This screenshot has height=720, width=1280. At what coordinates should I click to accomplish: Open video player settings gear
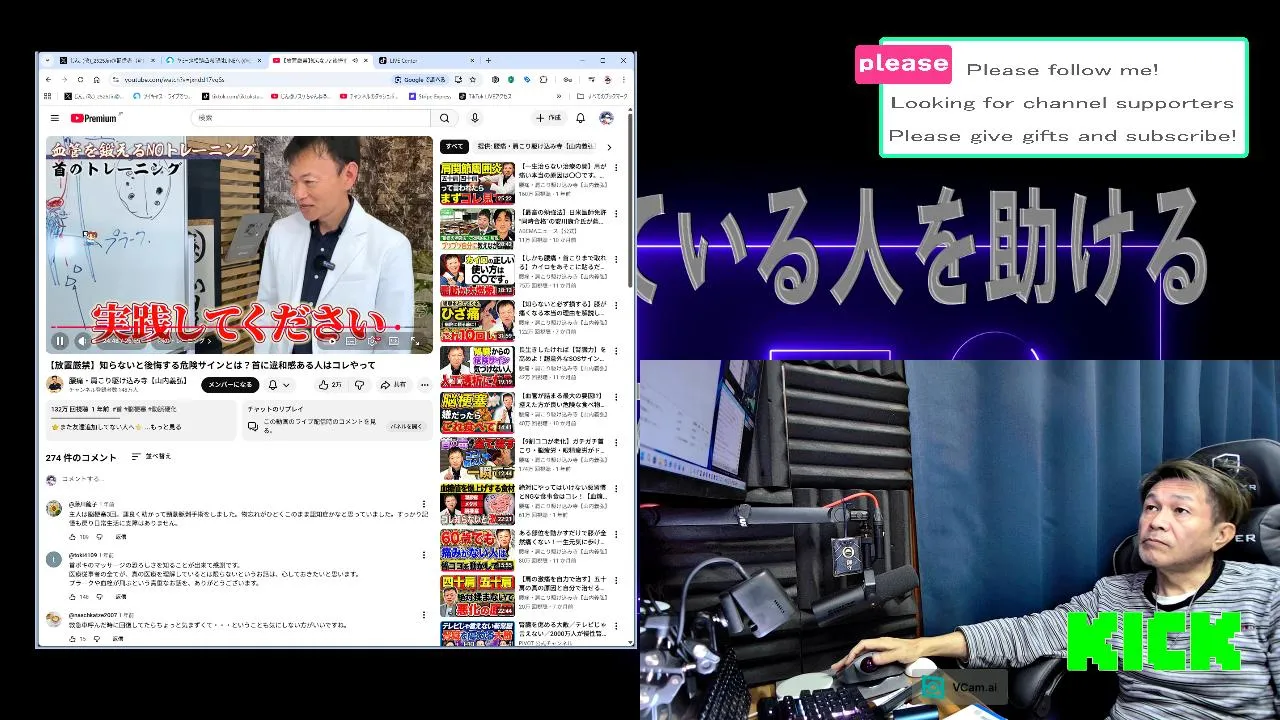[x=374, y=341]
